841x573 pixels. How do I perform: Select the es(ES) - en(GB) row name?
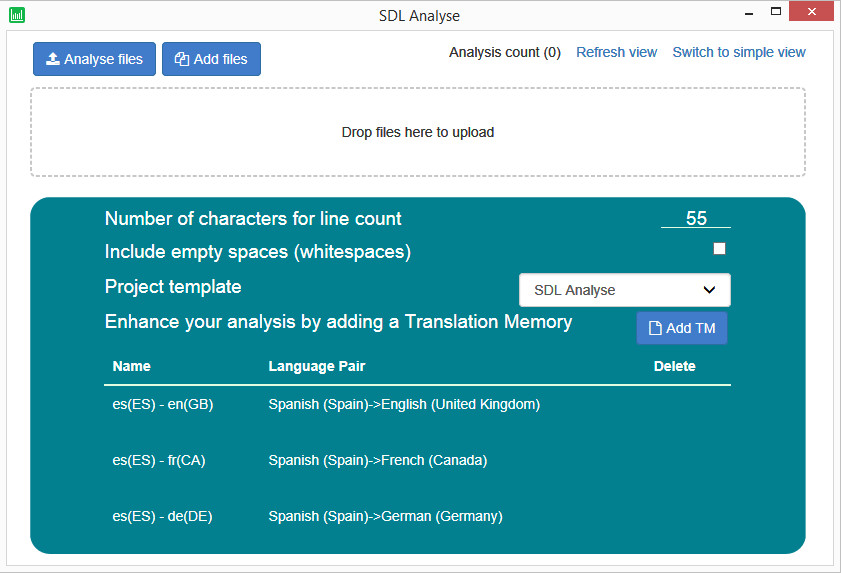tap(163, 404)
